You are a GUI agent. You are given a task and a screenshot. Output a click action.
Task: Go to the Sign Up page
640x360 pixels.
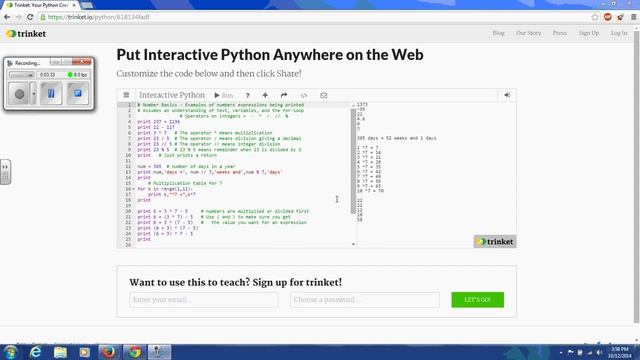pos(589,33)
